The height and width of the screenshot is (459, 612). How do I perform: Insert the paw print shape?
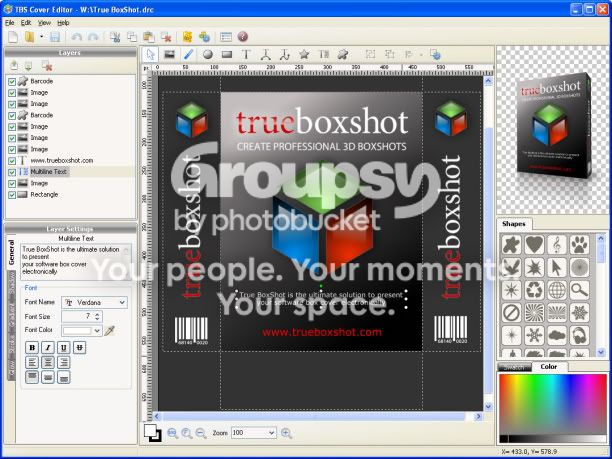pyautogui.click(x=580, y=245)
